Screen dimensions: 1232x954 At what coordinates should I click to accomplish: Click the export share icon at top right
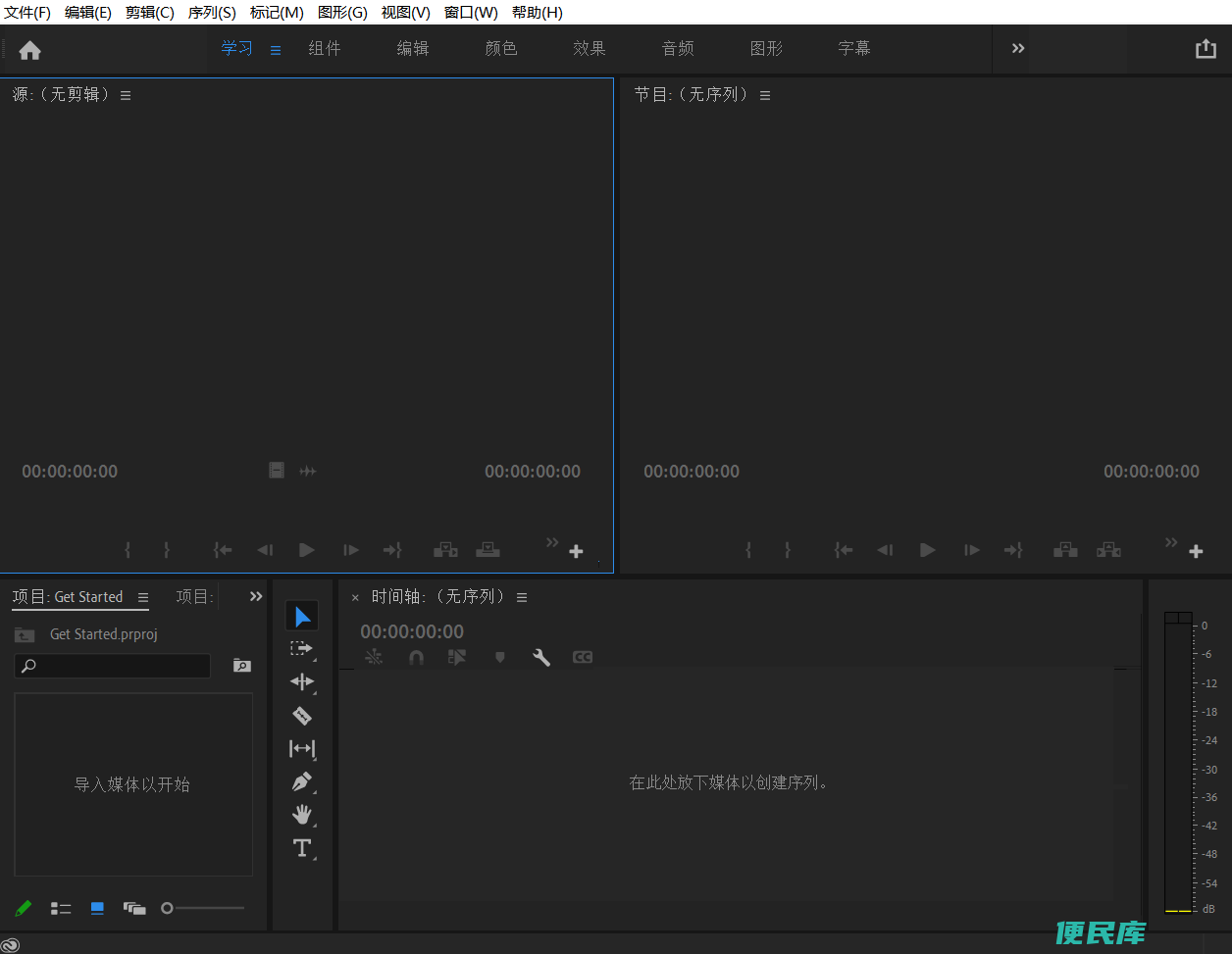tap(1206, 49)
